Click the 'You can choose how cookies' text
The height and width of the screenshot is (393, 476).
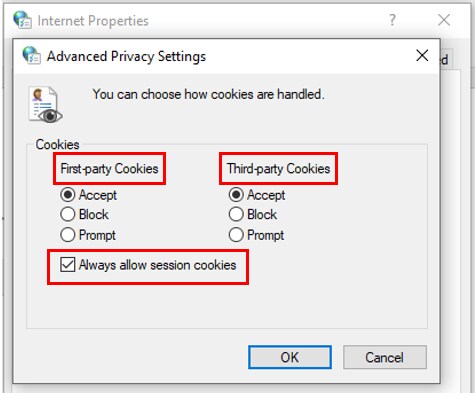point(208,94)
